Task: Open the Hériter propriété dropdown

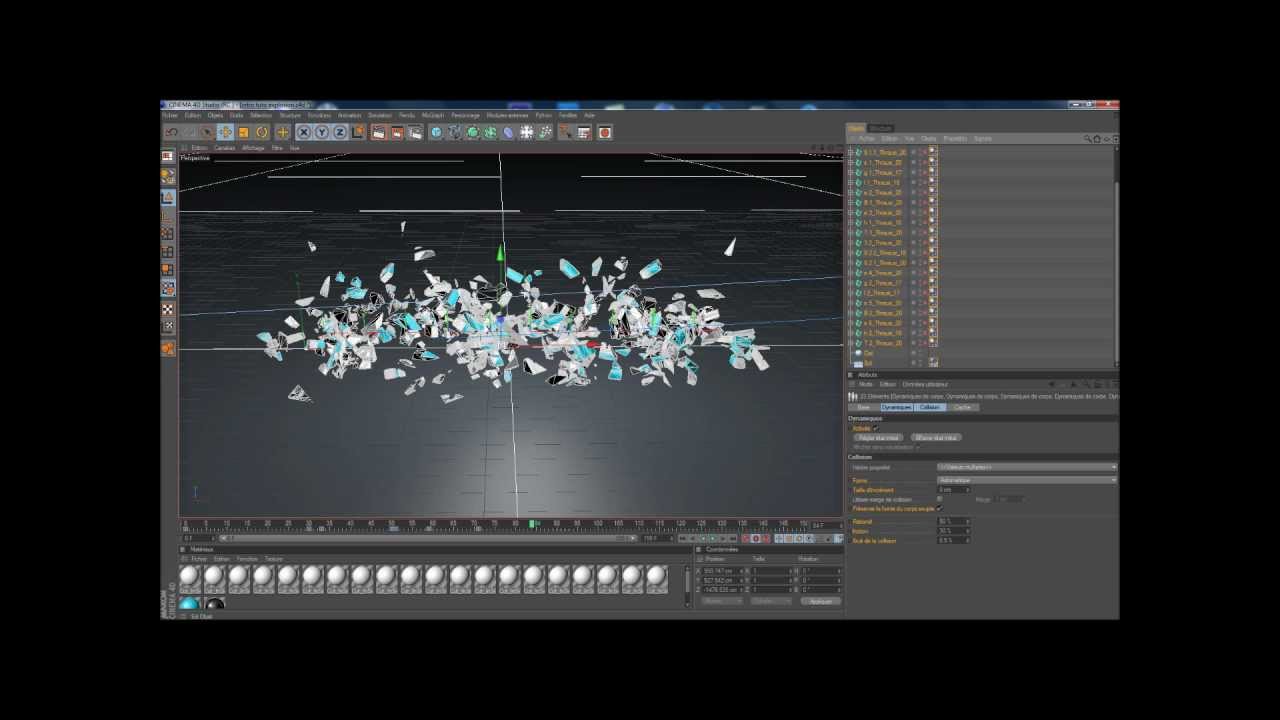Action: (x=1027, y=467)
